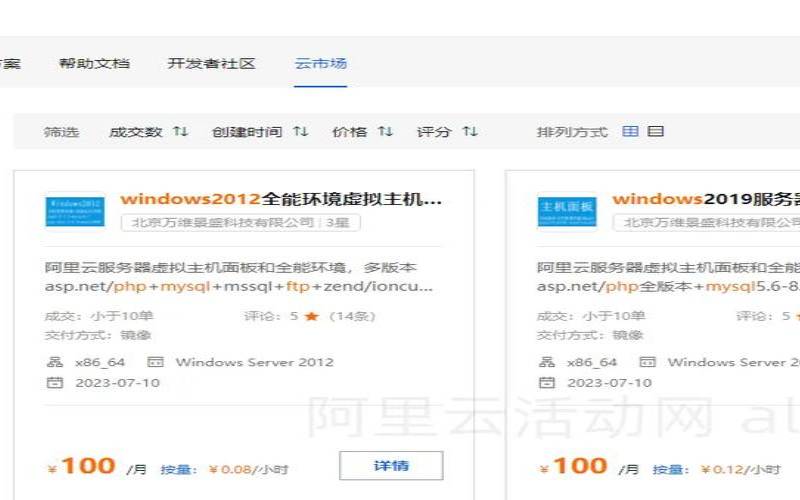Click 交付方式: 镜像 on windows2019 card

[590, 335]
